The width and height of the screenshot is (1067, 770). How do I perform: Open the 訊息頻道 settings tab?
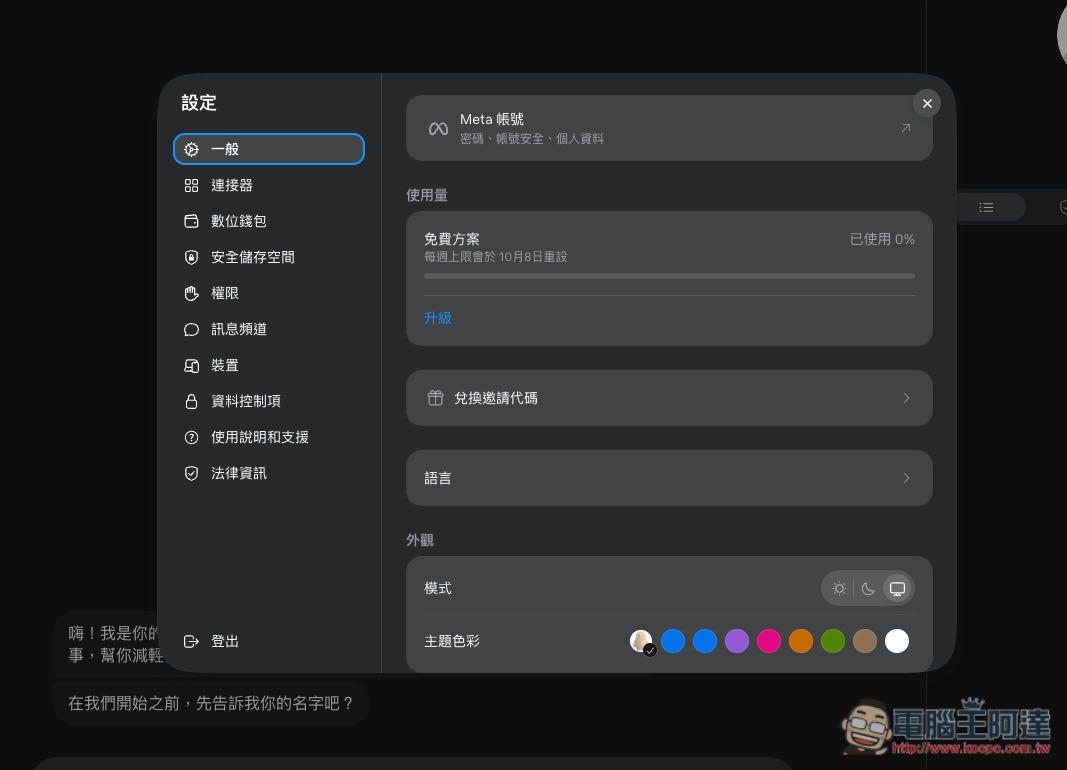point(269,329)
